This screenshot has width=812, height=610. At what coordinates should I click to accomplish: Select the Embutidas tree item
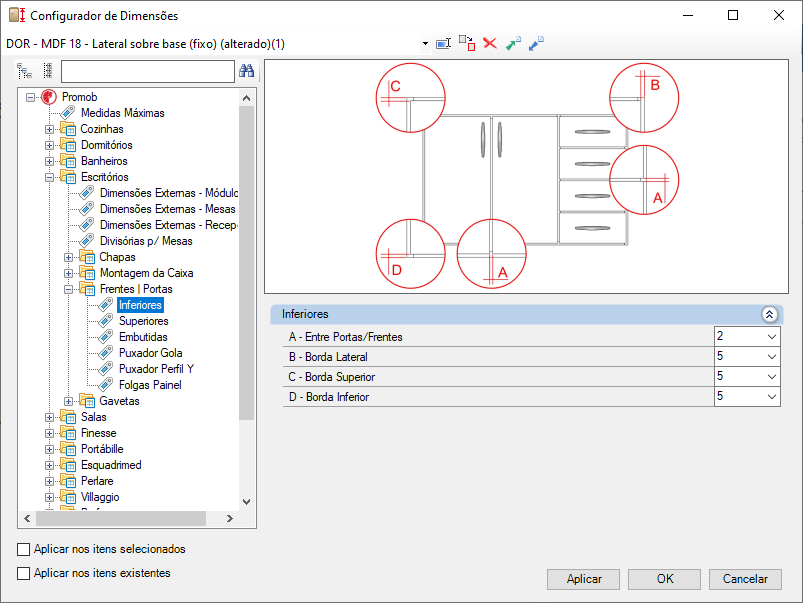(x=143, y=337)
